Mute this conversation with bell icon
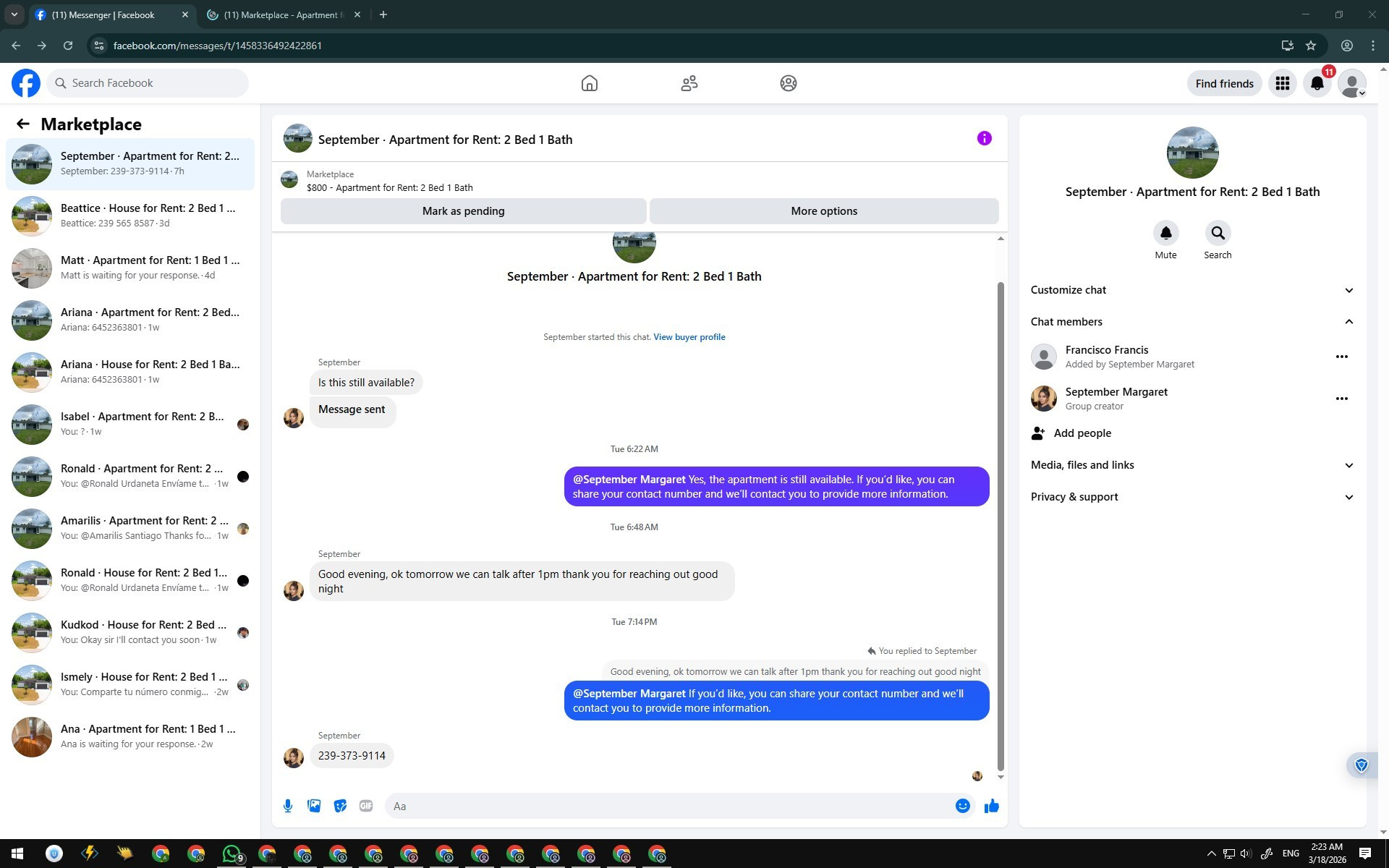The height and width of the screenshot is (868, 1389). coord(1165,233)
